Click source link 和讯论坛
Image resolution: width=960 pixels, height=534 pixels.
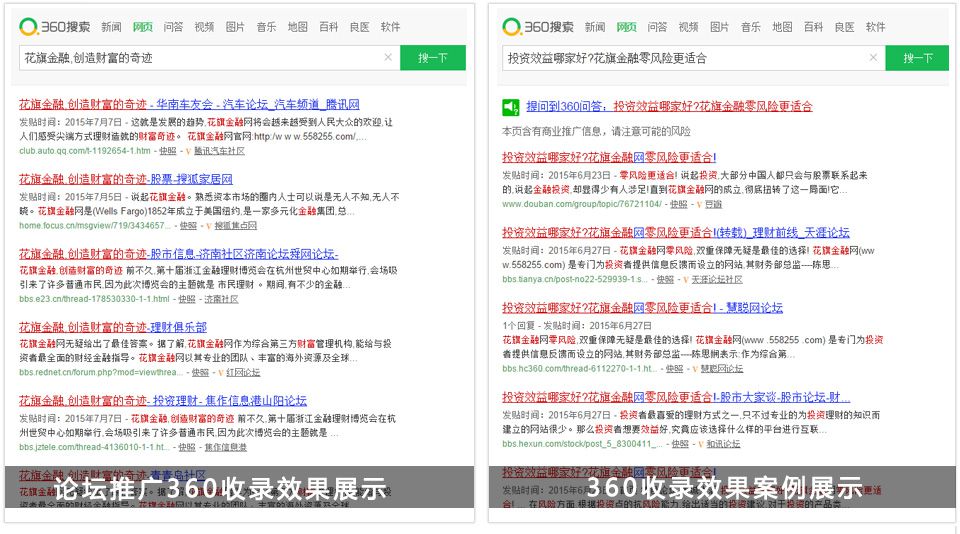pos(723,444)
